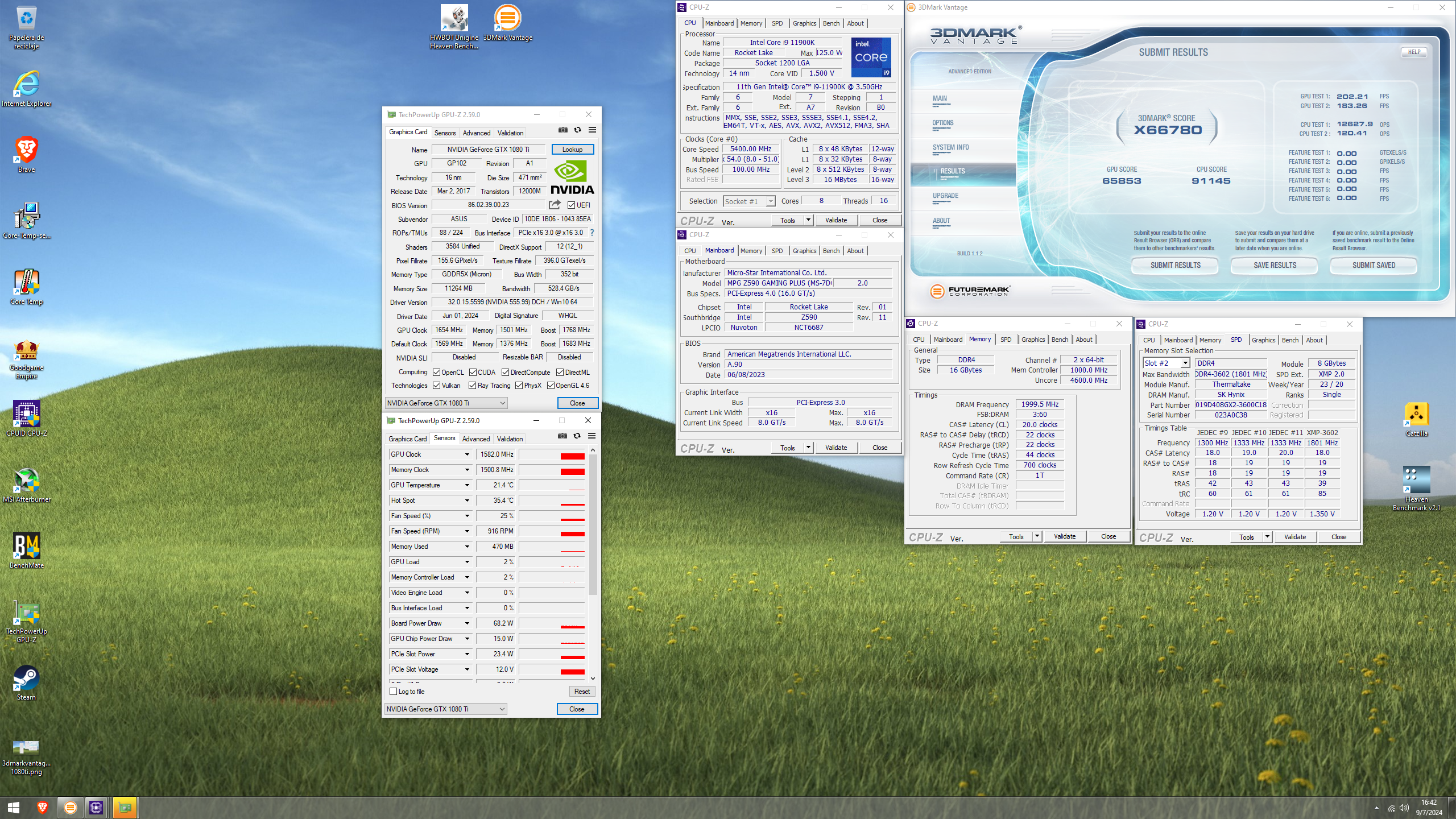
Task: Expand GPU Temperature sensor dropdown
Action: pyautogui.click(x=467, y=485)
